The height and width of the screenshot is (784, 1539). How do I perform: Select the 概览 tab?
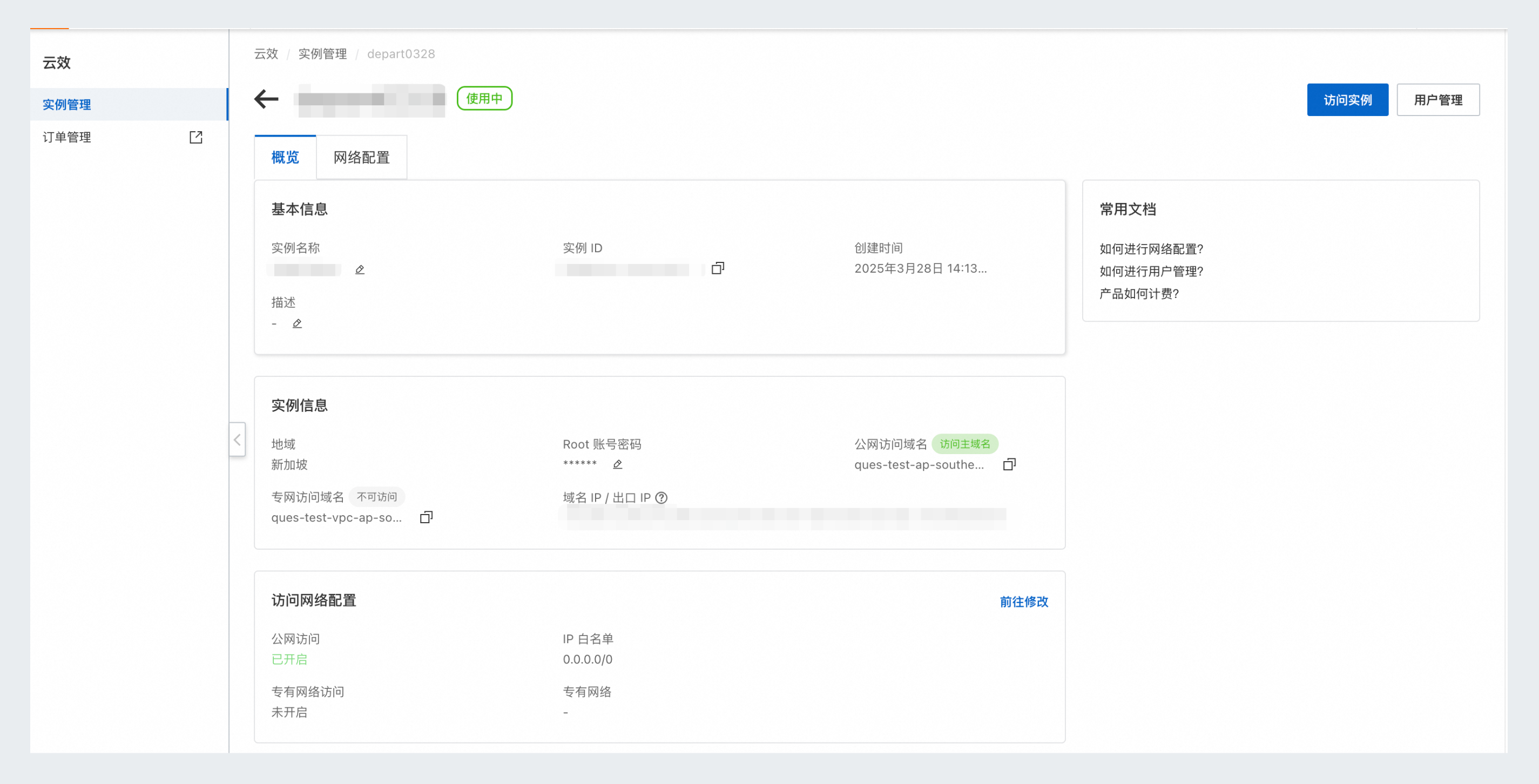[x=285, y=157]
